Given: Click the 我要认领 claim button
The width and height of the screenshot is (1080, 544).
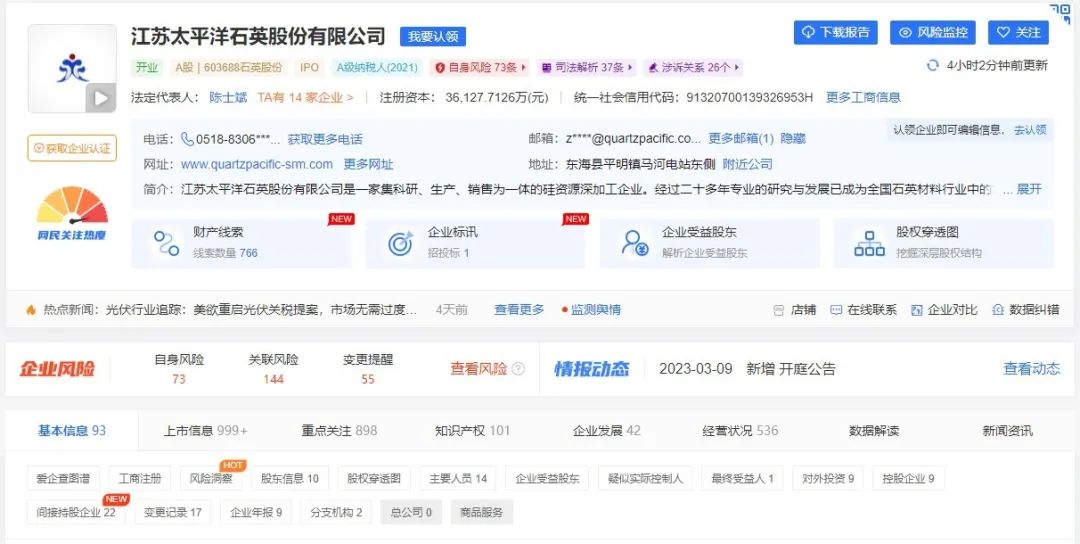Looking at the screenshot, I should click(433, 36).
